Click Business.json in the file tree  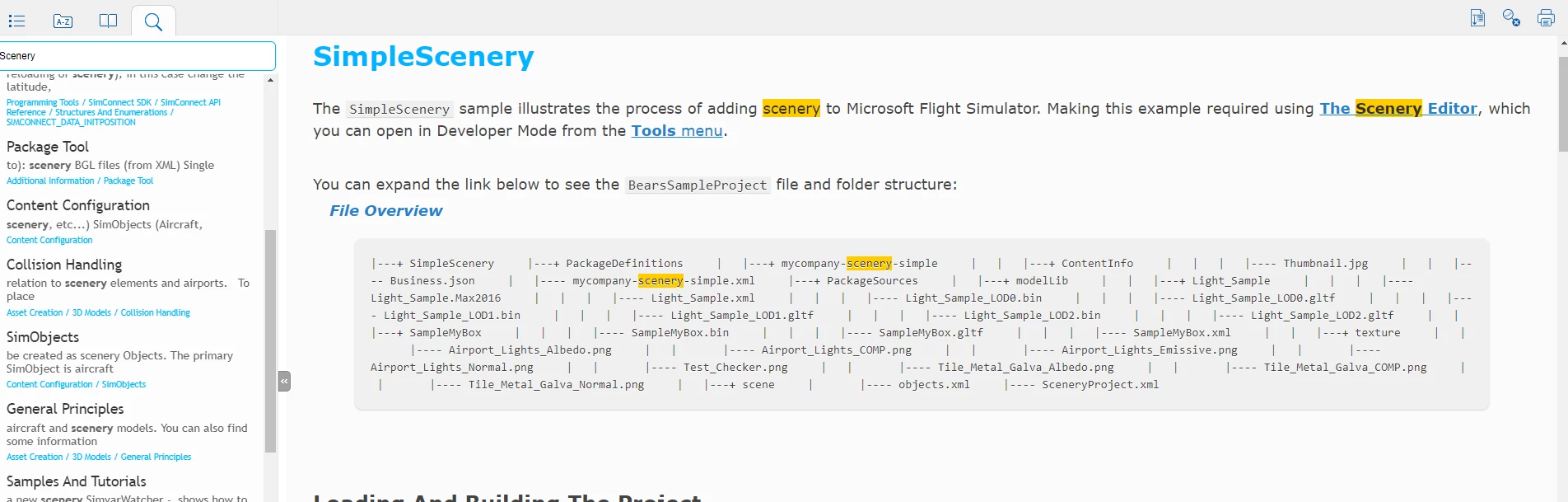[432, 280]
